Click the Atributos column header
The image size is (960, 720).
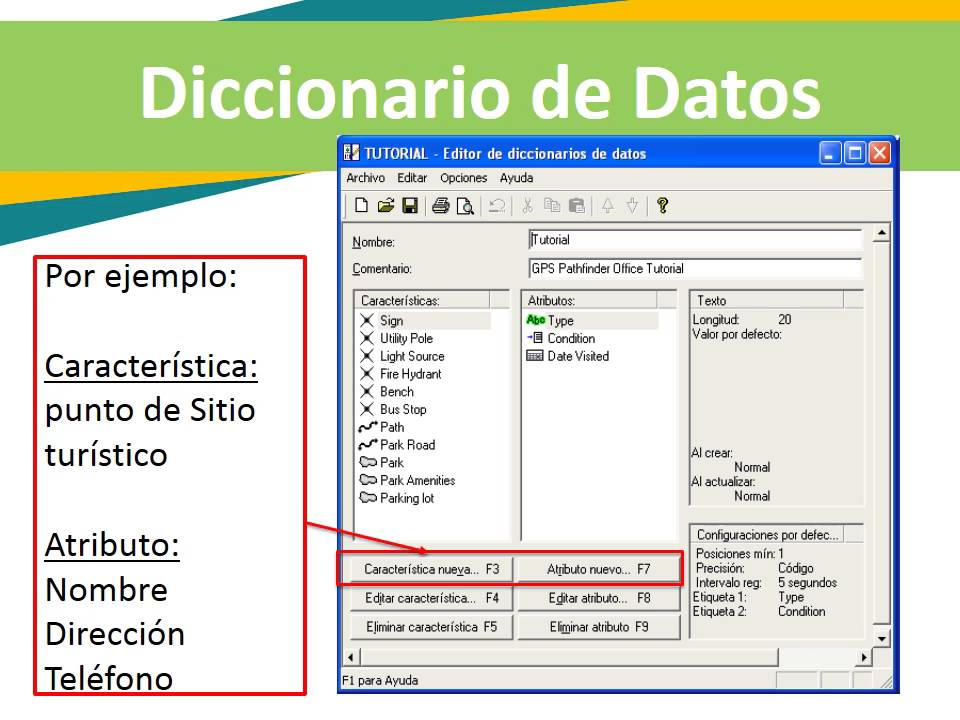click(x=590, y=300)
